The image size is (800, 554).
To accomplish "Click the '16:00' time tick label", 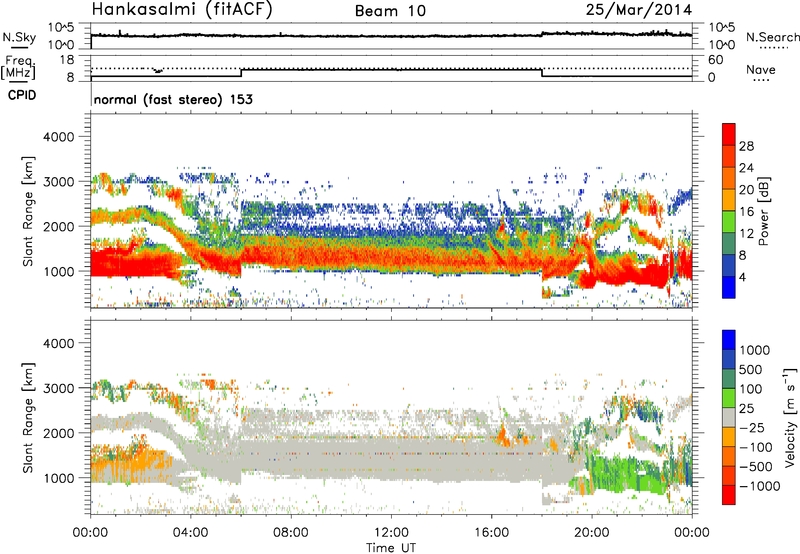I will pyautogui.click(x=491, y=533).
